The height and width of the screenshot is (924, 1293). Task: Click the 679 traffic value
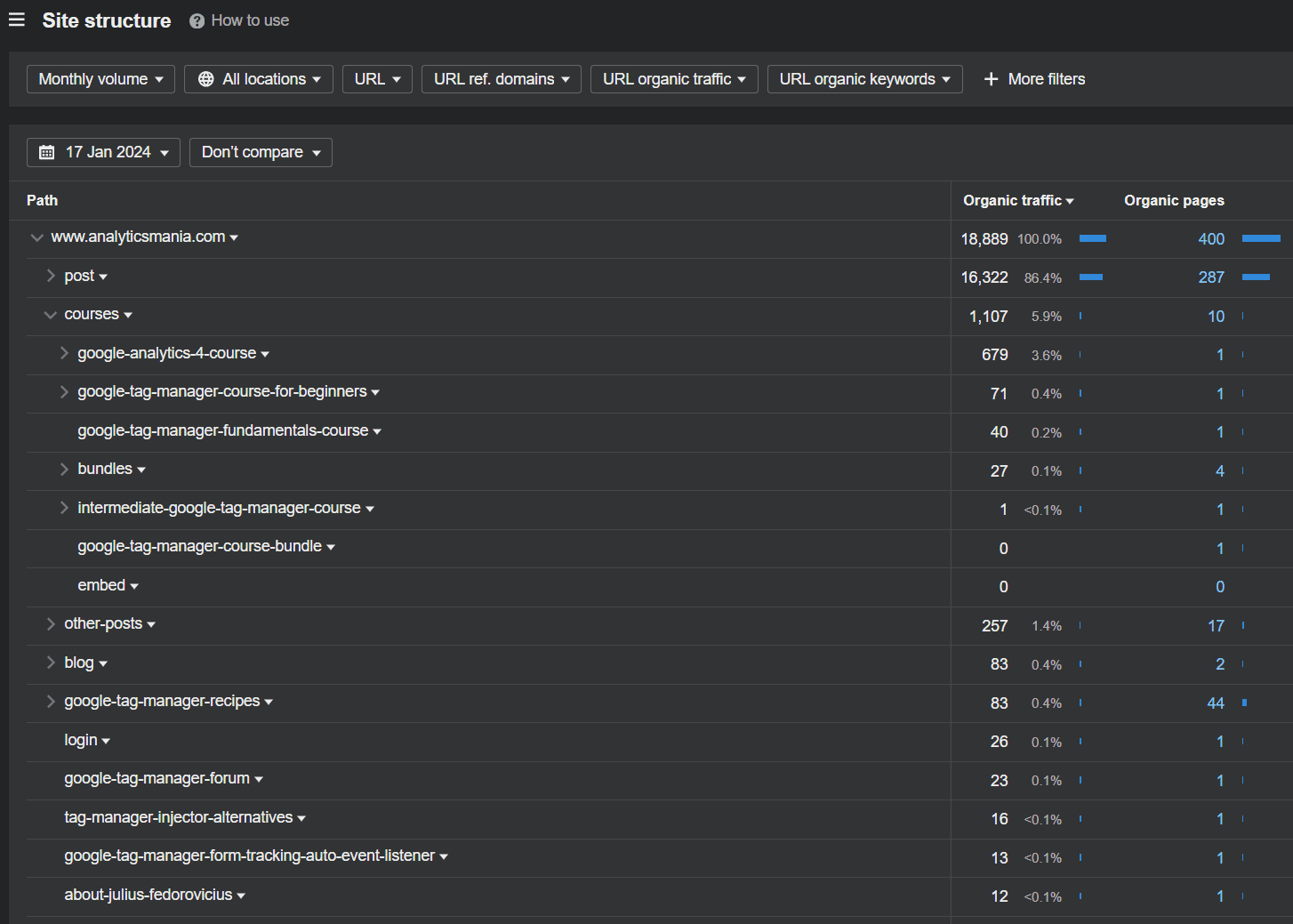coord(995,355)
